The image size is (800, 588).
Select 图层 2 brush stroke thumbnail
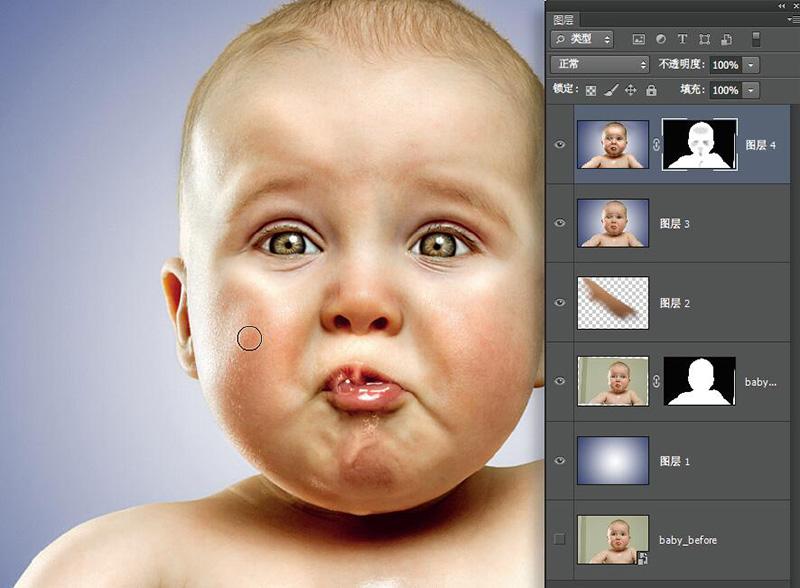point(613,303)
